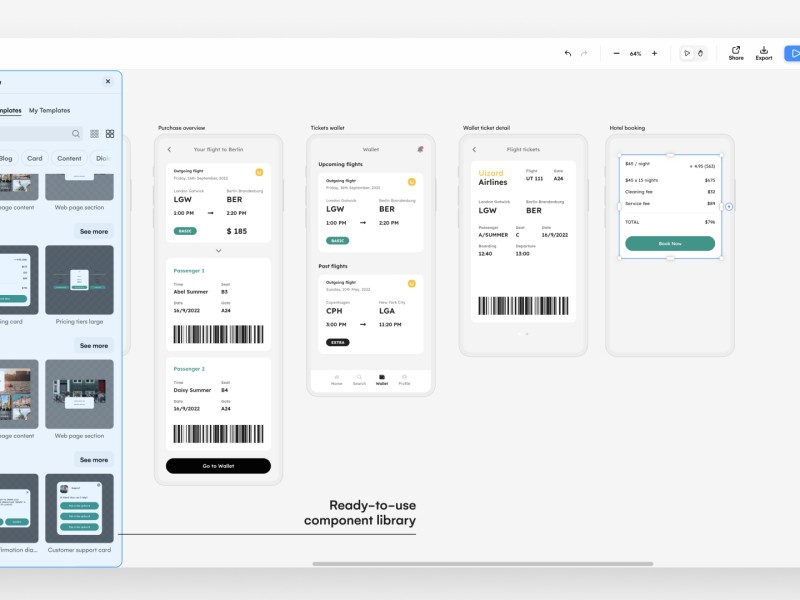This screenshot has width=800, height=600.
Task: Click See more above Customer support card
Action: click(x=94, y=460)
